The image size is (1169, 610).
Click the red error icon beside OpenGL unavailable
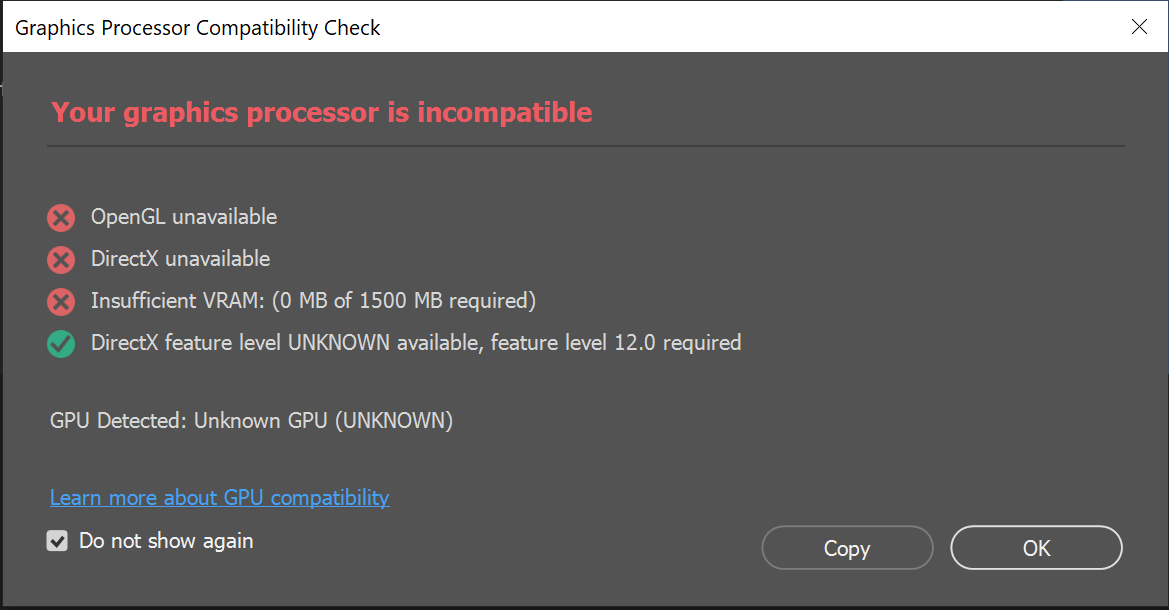pyautogui.click(x=61, y=218)
